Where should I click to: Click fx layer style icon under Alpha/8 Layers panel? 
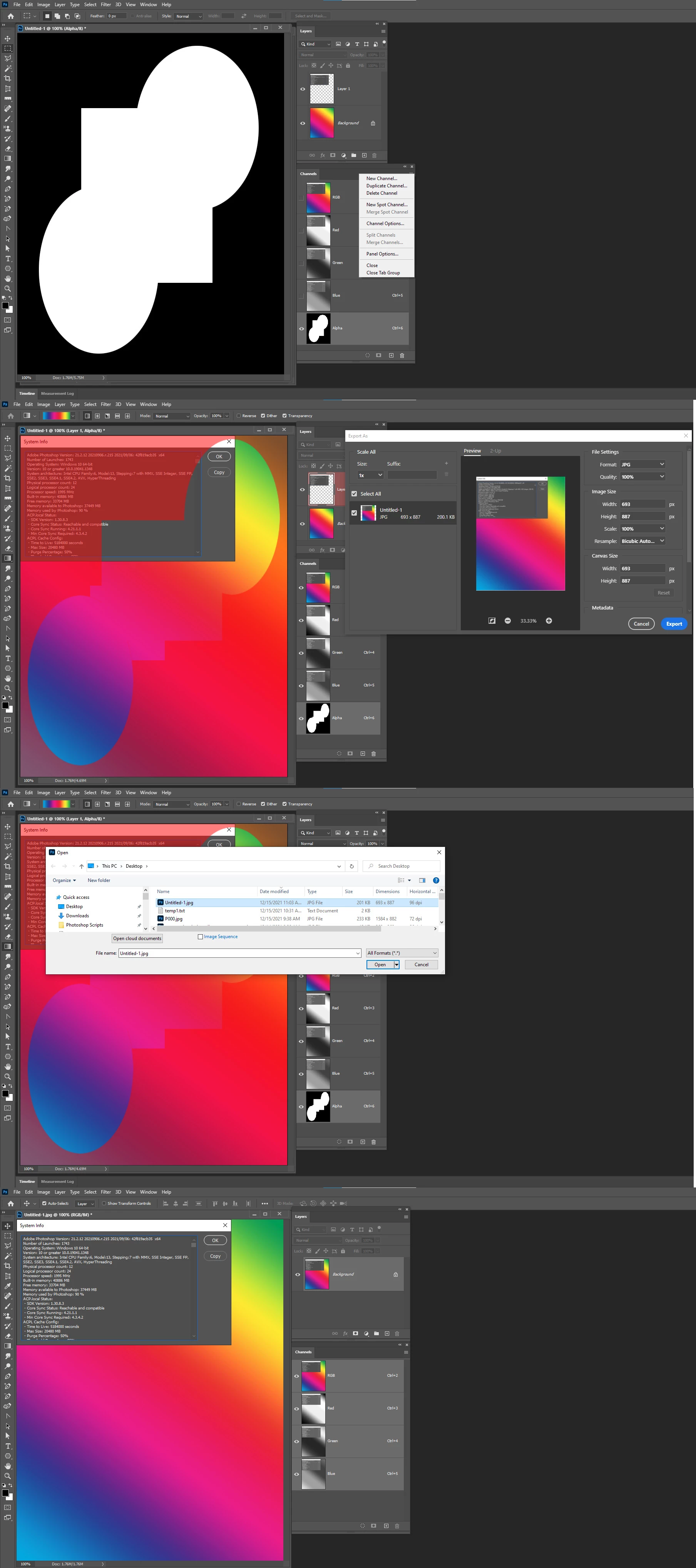pos(323,155)
